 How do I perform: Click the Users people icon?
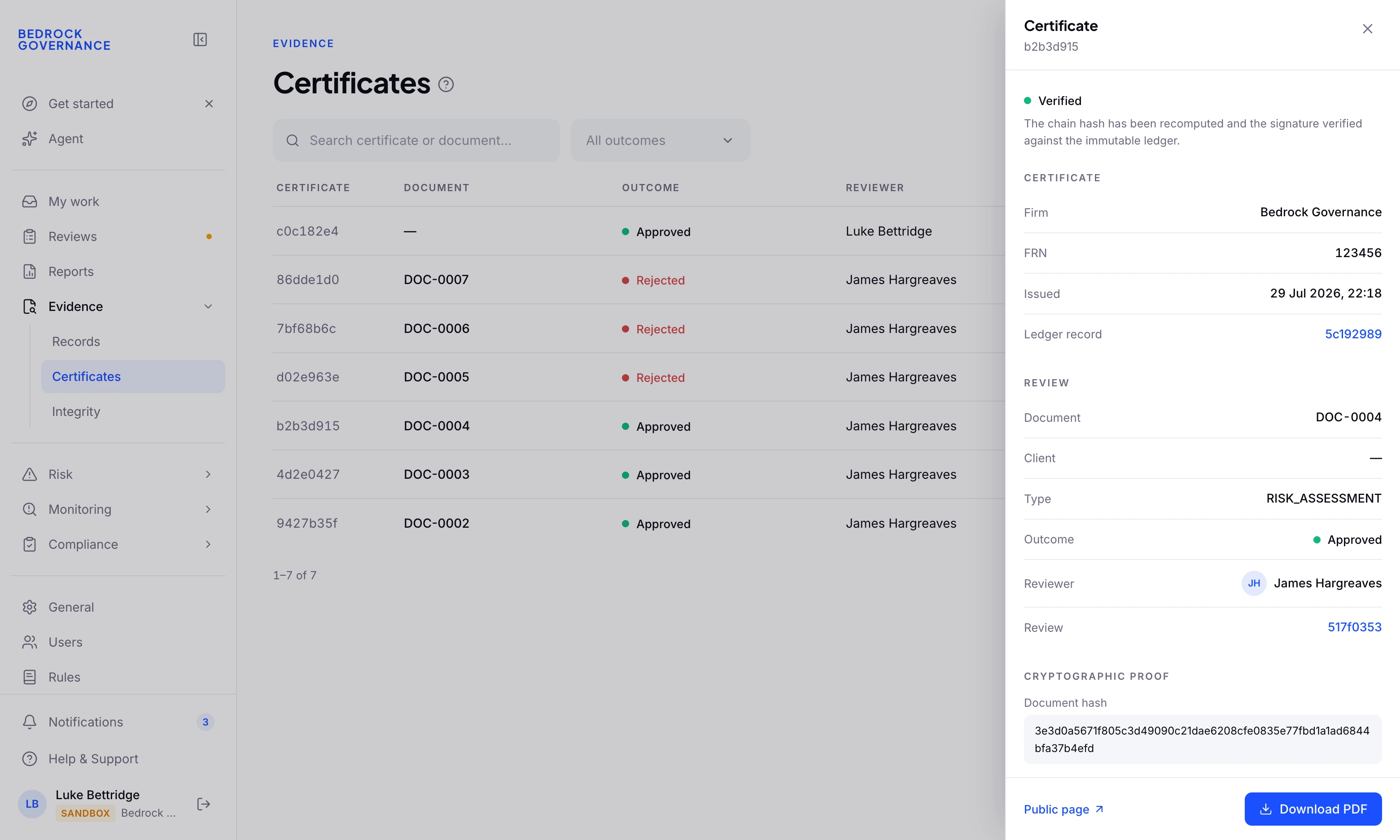click(x=30, y=643)
